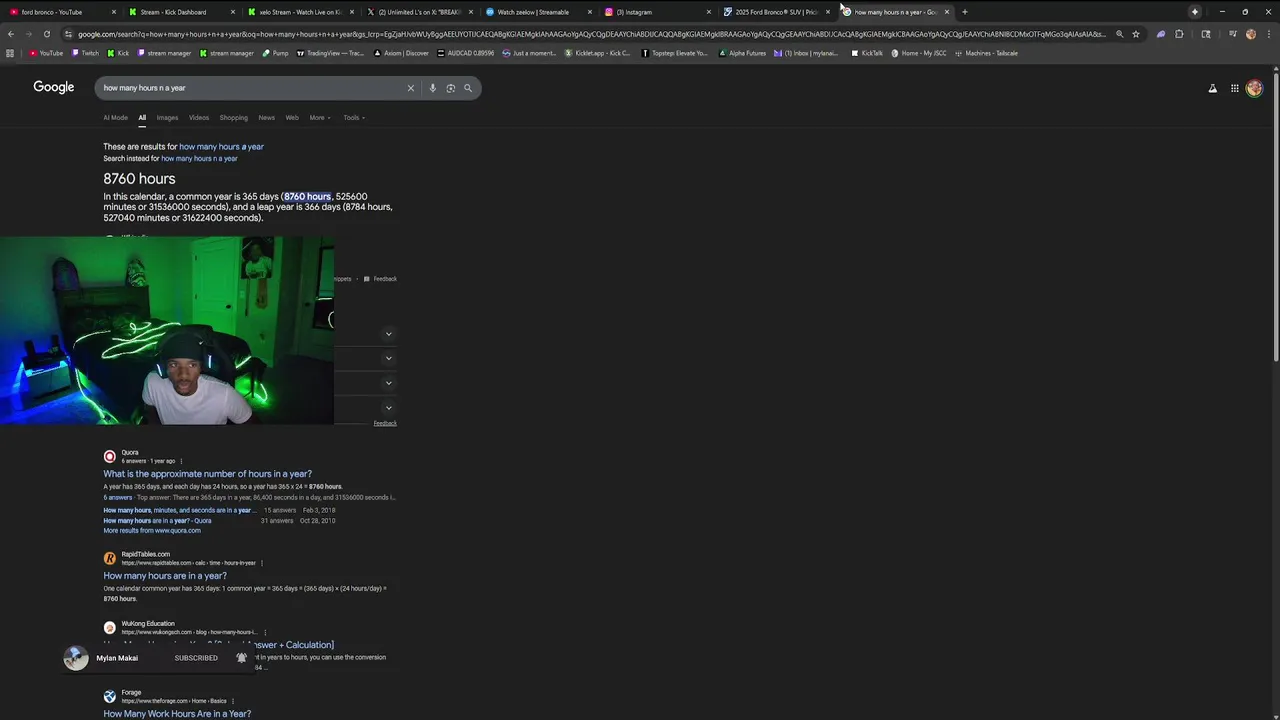Open YouTube bookmark in bookmarks bar
The width and height of the screenshot is (1280, 720).
click(46, 53)
